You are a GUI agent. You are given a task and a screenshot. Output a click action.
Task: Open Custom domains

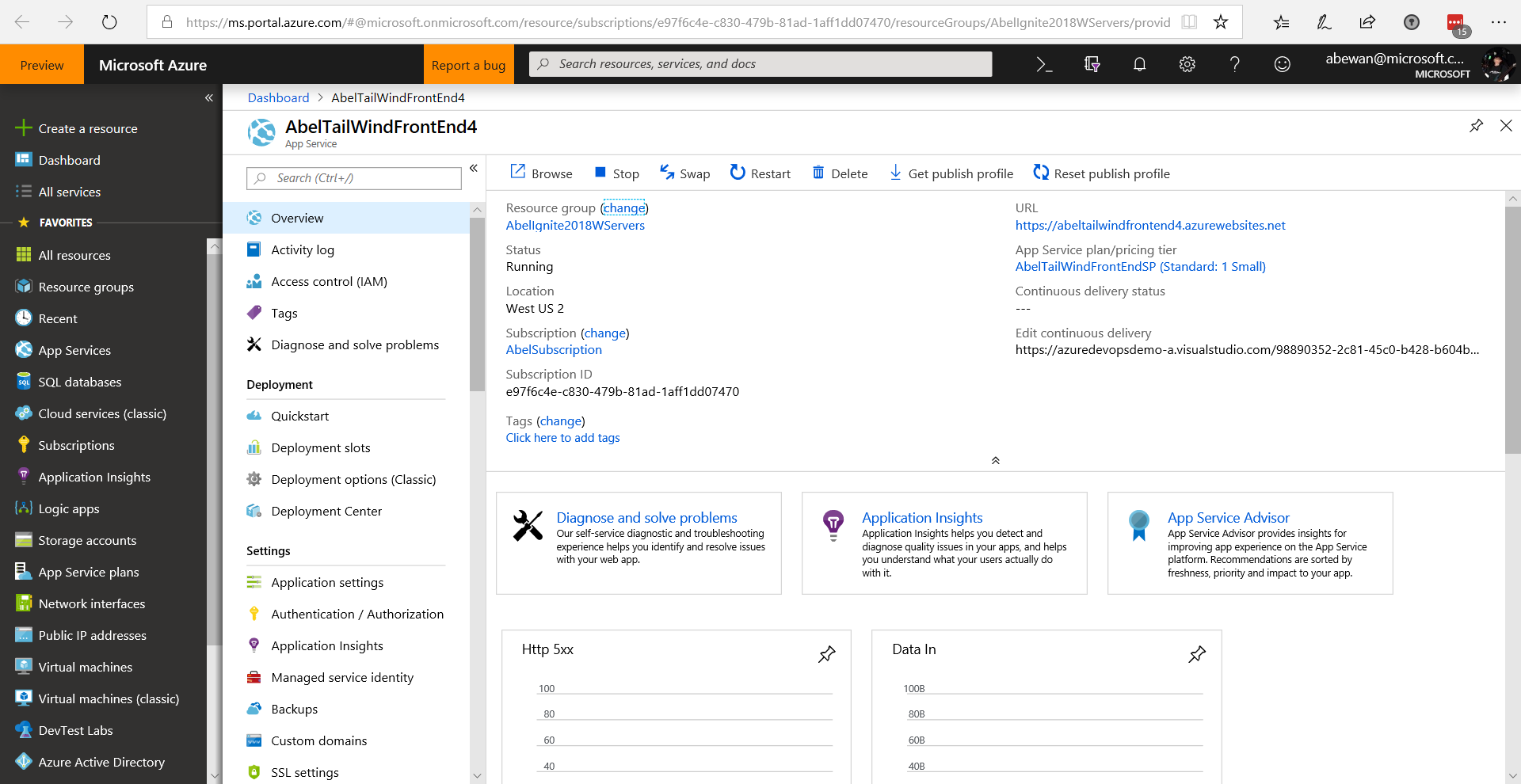tap(346, 740)
